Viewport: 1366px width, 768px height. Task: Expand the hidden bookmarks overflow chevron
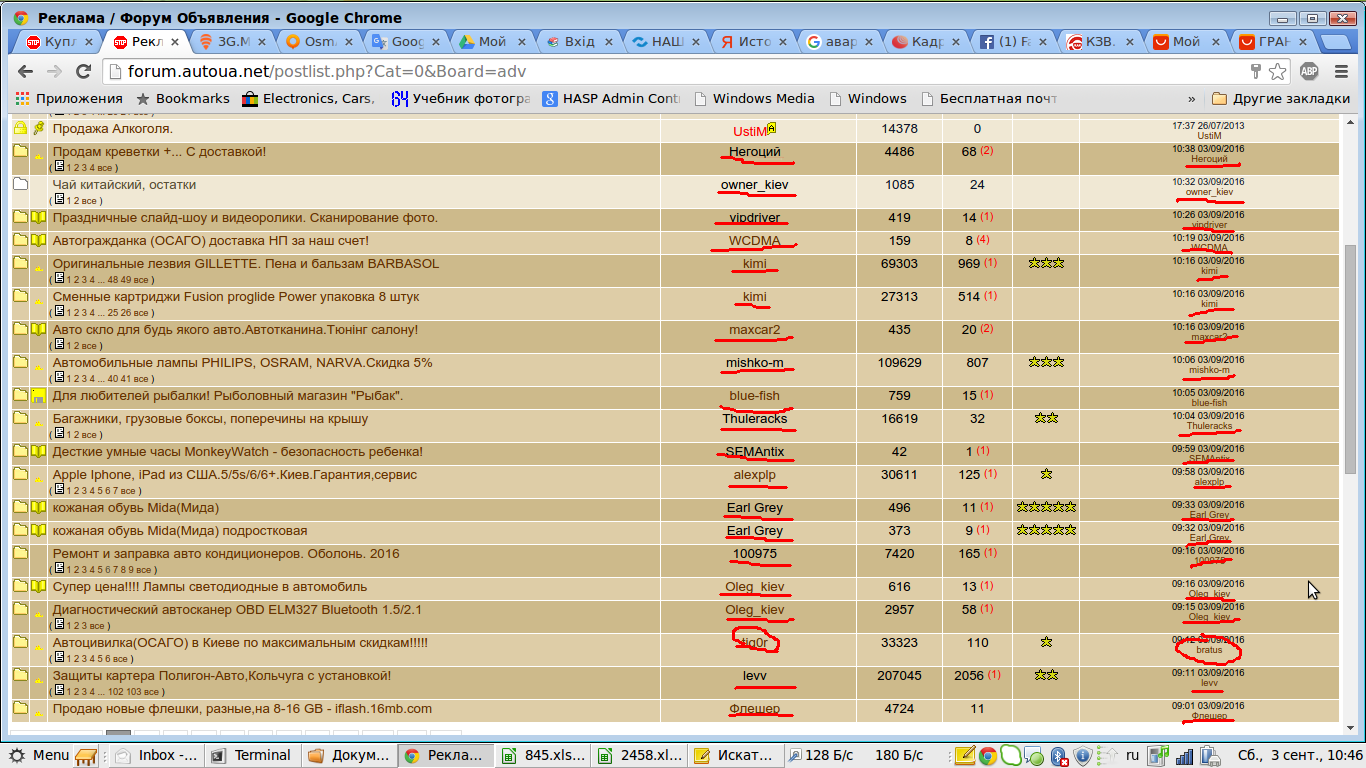[1191, 99]
